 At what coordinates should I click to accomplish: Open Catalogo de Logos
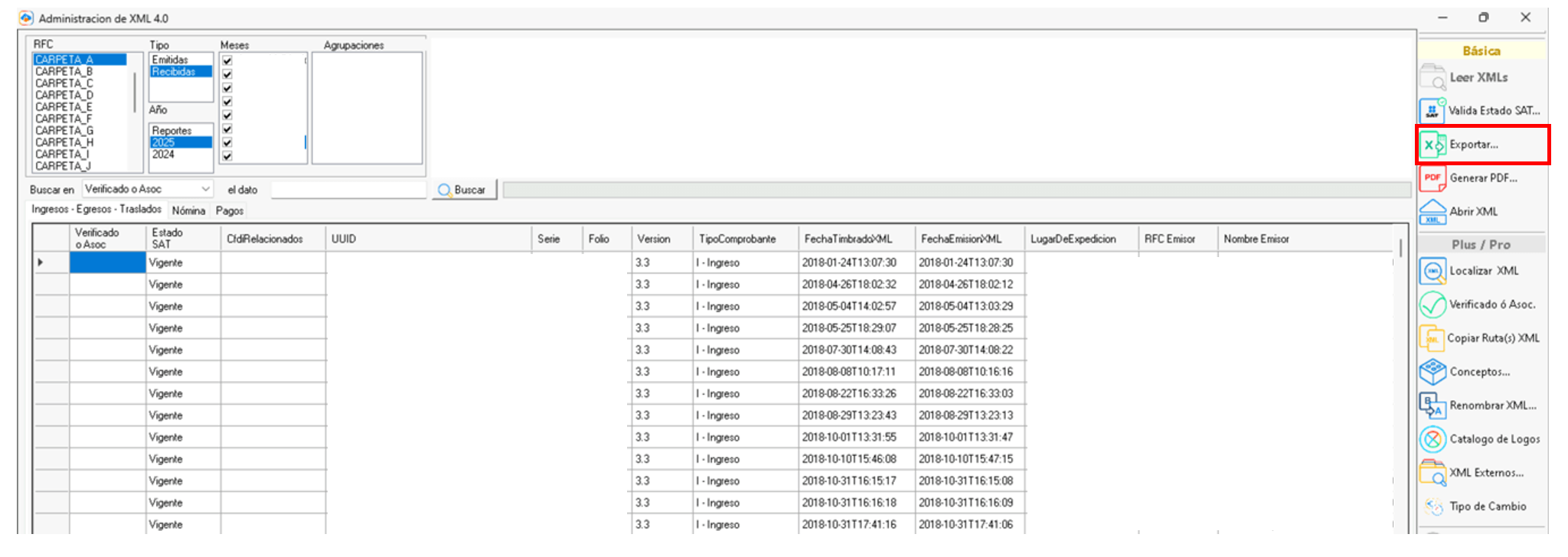[x=1432, y=439]
